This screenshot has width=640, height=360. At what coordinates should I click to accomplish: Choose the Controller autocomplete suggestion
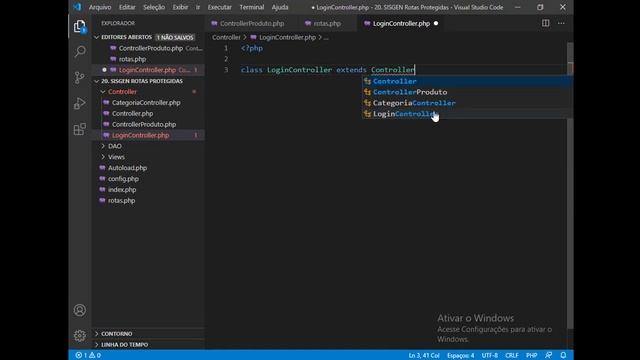point(467,81)
